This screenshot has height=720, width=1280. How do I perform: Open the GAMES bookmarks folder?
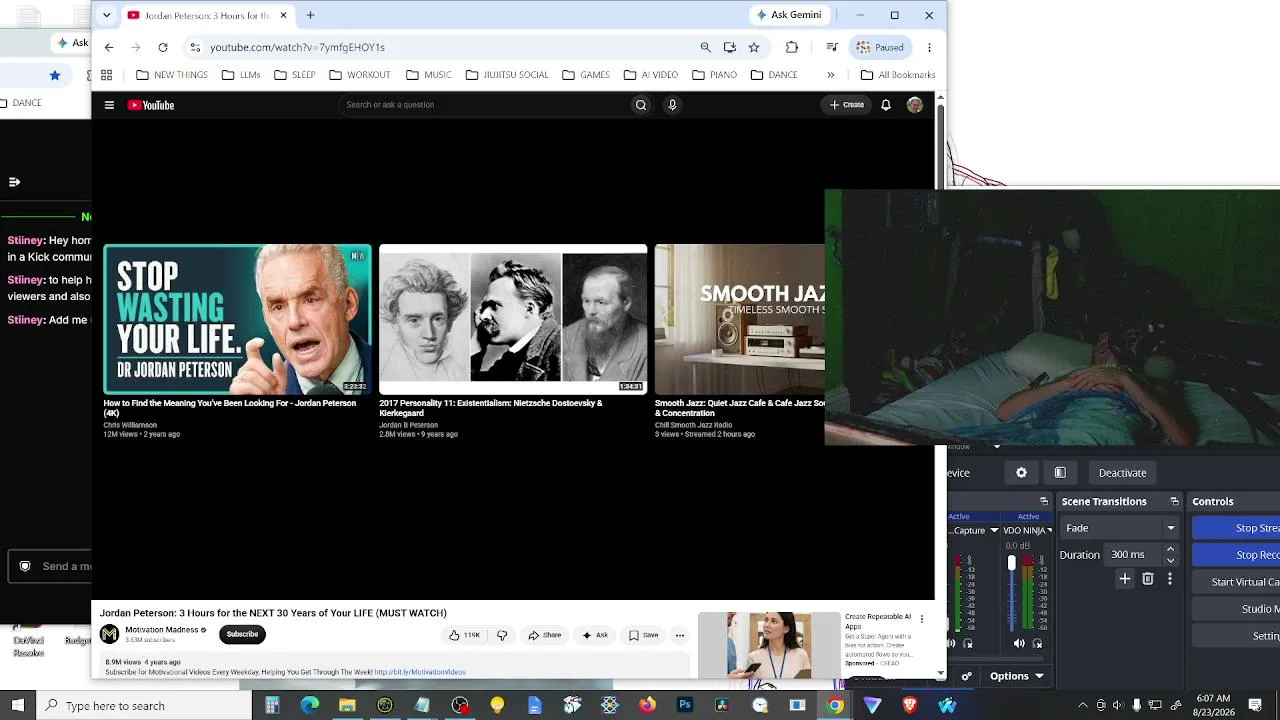tap(586, 75)
